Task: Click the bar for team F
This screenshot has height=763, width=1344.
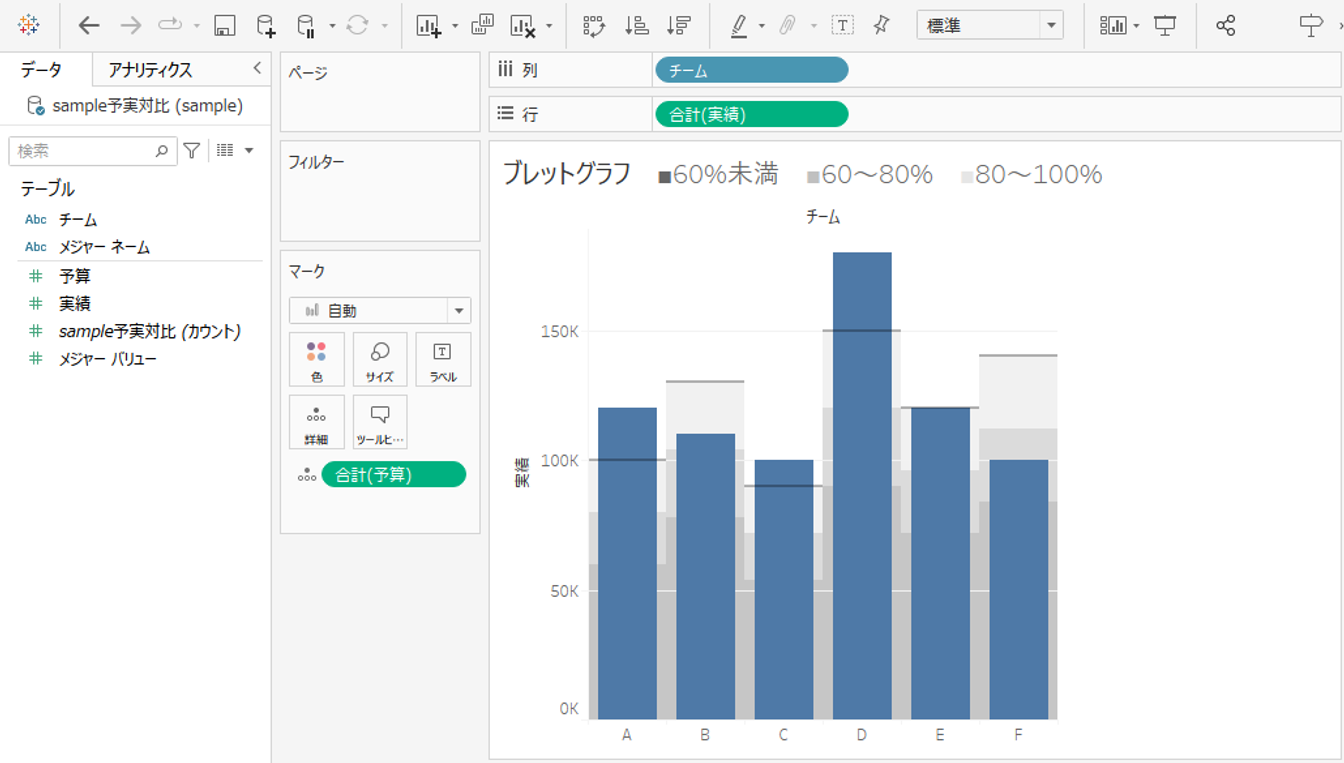Action: [1018, 590]
